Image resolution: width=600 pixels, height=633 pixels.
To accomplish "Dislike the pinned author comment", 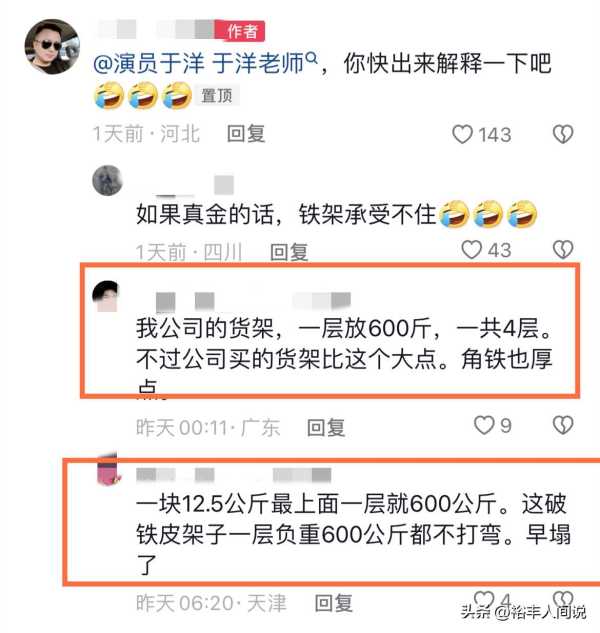I will point(563,134).
